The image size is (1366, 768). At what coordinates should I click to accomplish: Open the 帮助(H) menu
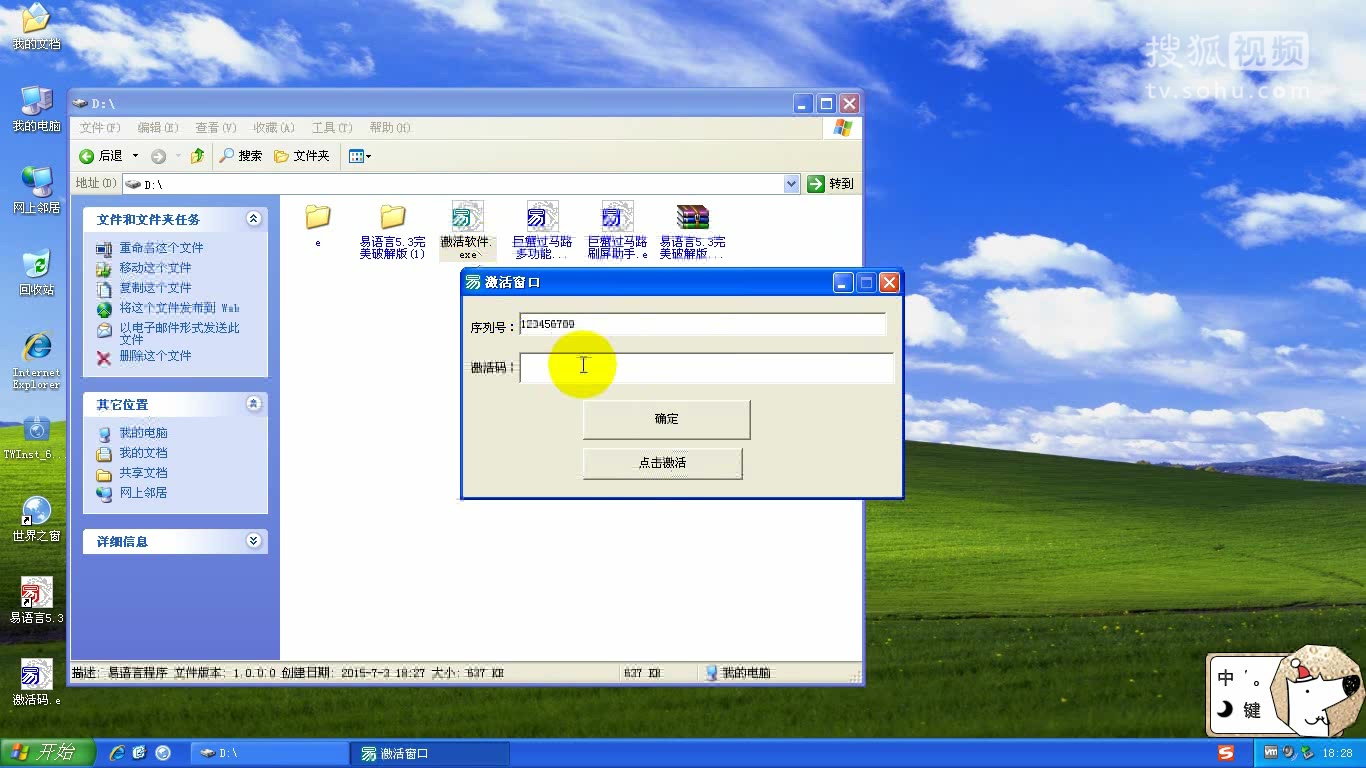[389, 128]
